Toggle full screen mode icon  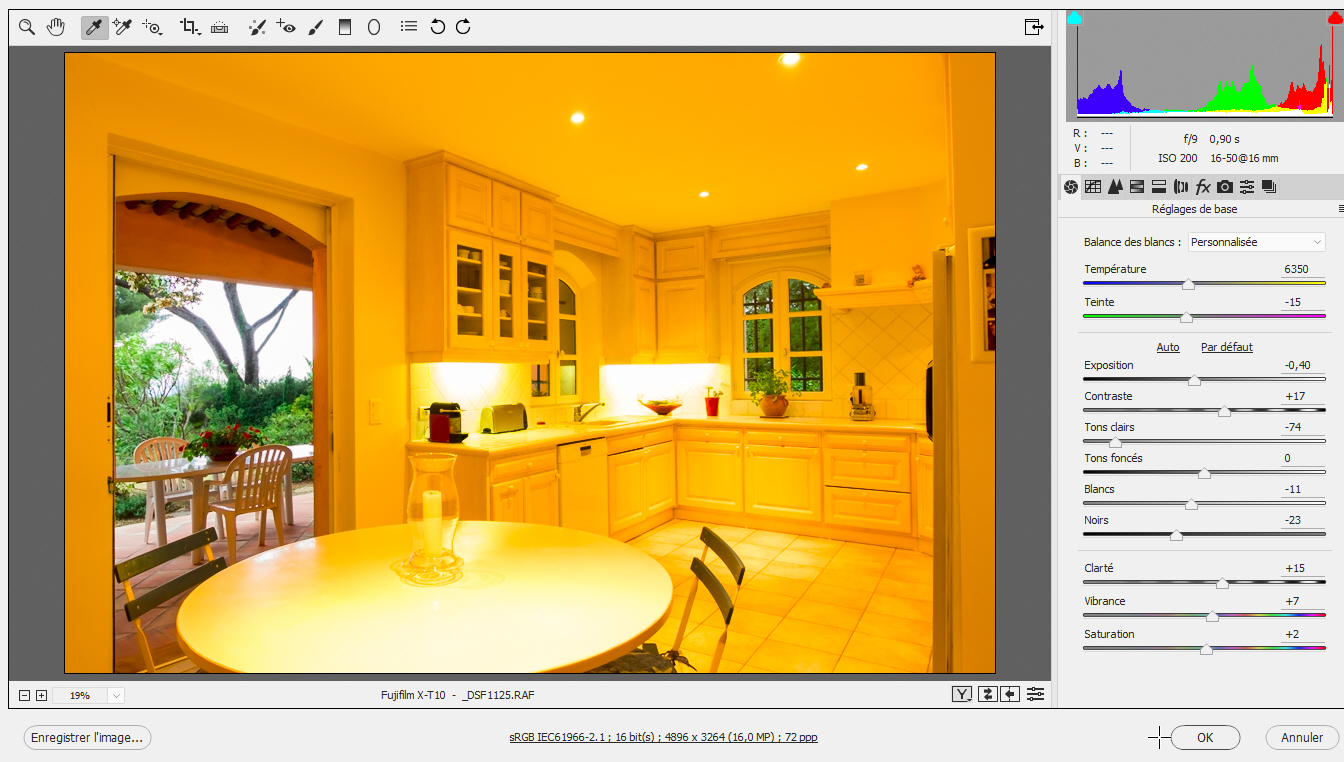point(1034,27)
